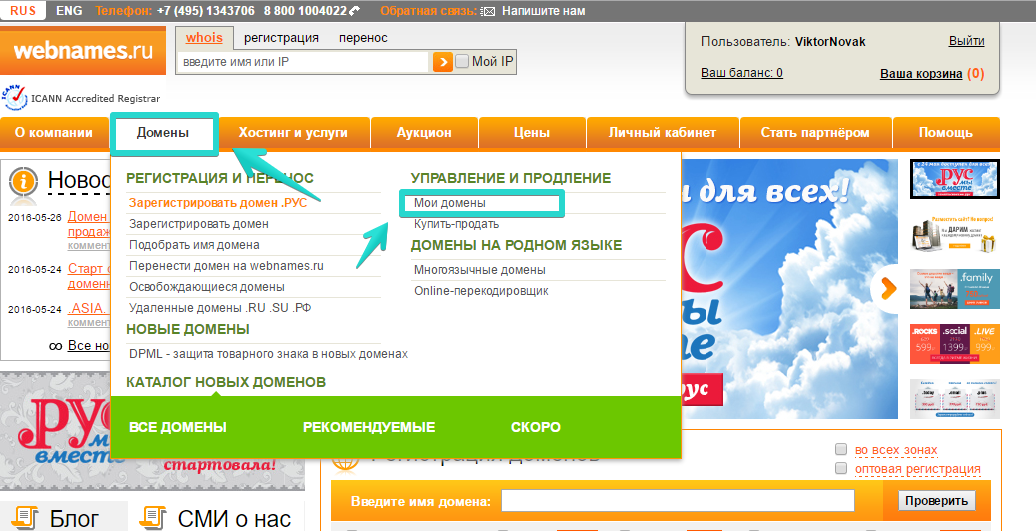1036x531 pixels.
Task: Open the Хостинг и услуги menu
Action: tap(293, 133)
